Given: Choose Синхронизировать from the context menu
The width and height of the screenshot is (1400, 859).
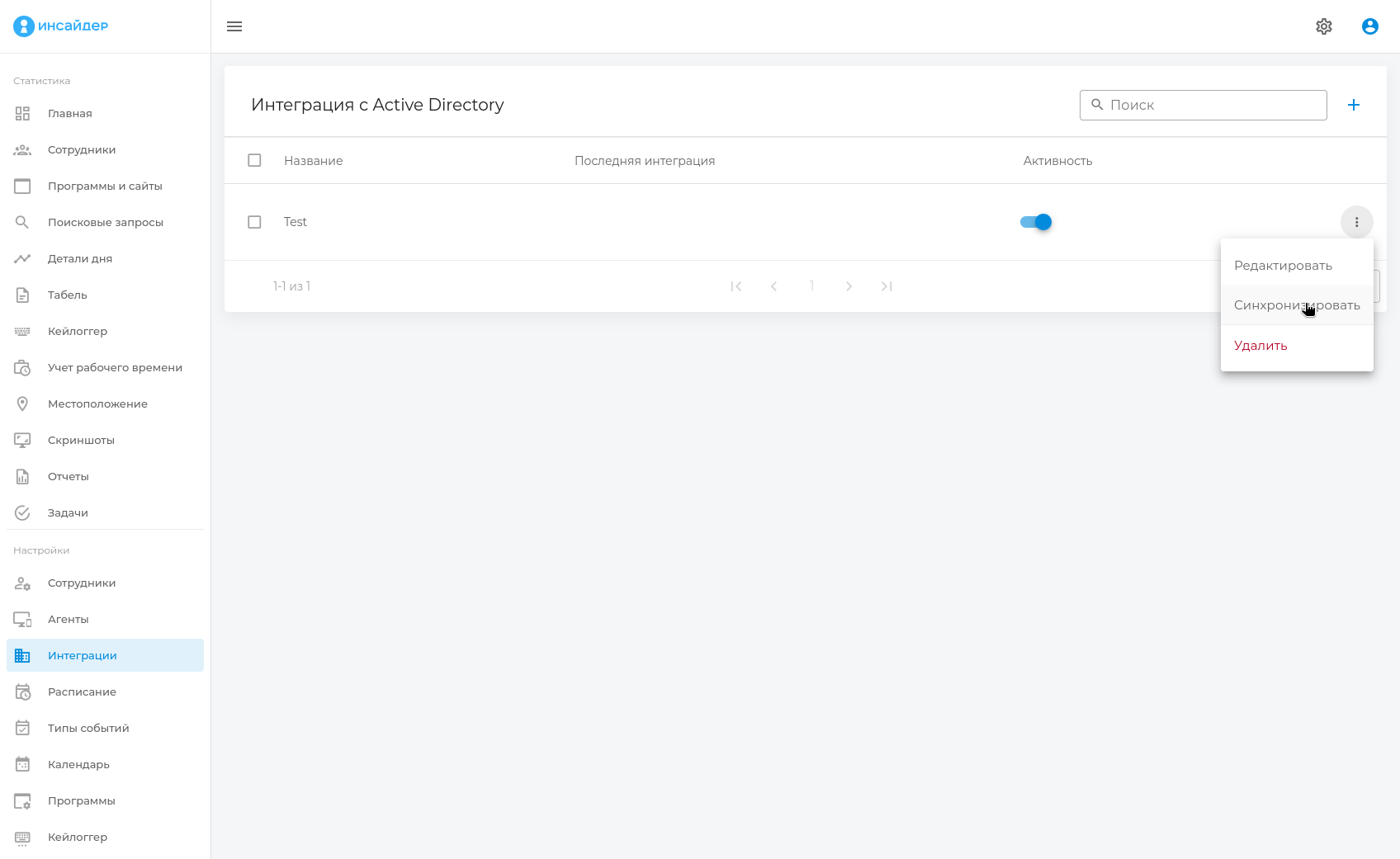Looking at the screenshot, I should tap(1296, 305).
